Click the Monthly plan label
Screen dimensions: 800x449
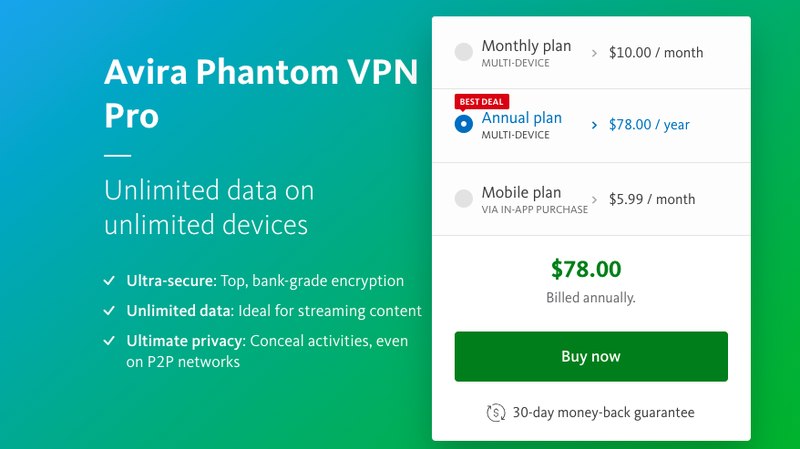[x=526, y=46]
